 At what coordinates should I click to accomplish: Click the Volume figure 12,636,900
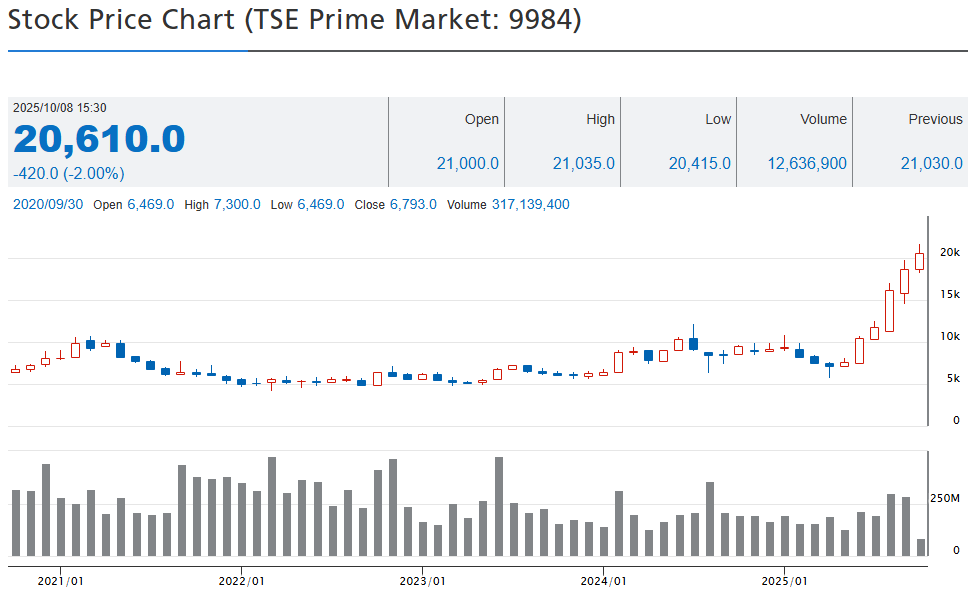807,163
